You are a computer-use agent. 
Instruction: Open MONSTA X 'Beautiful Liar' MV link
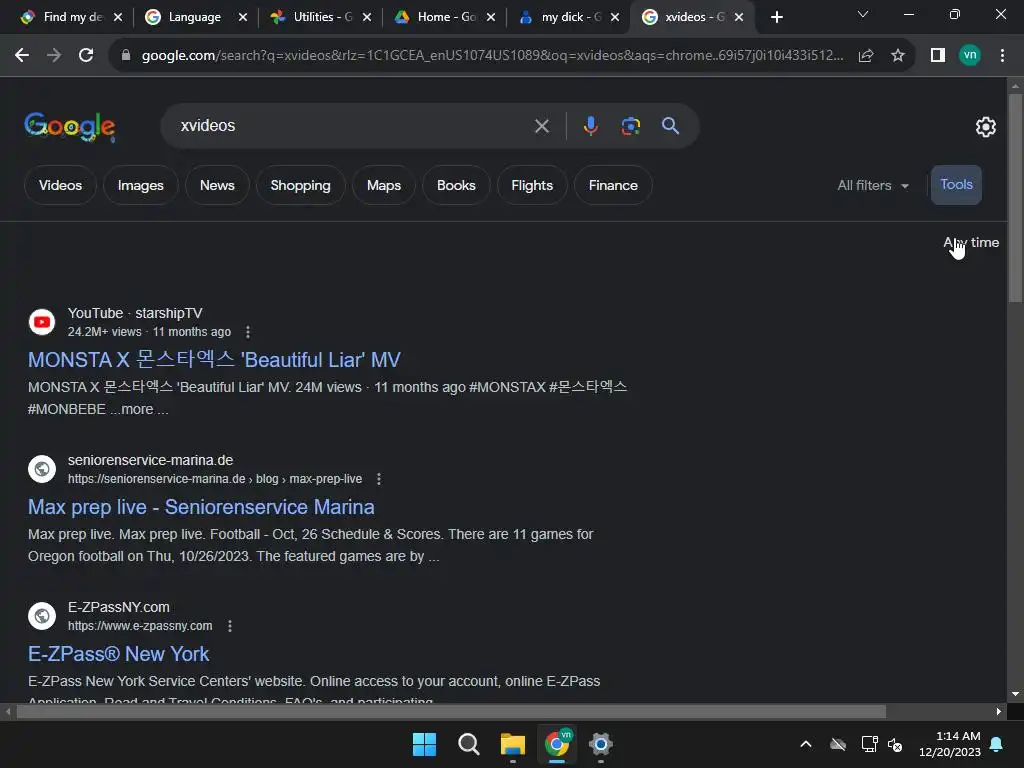coord(214,360)
